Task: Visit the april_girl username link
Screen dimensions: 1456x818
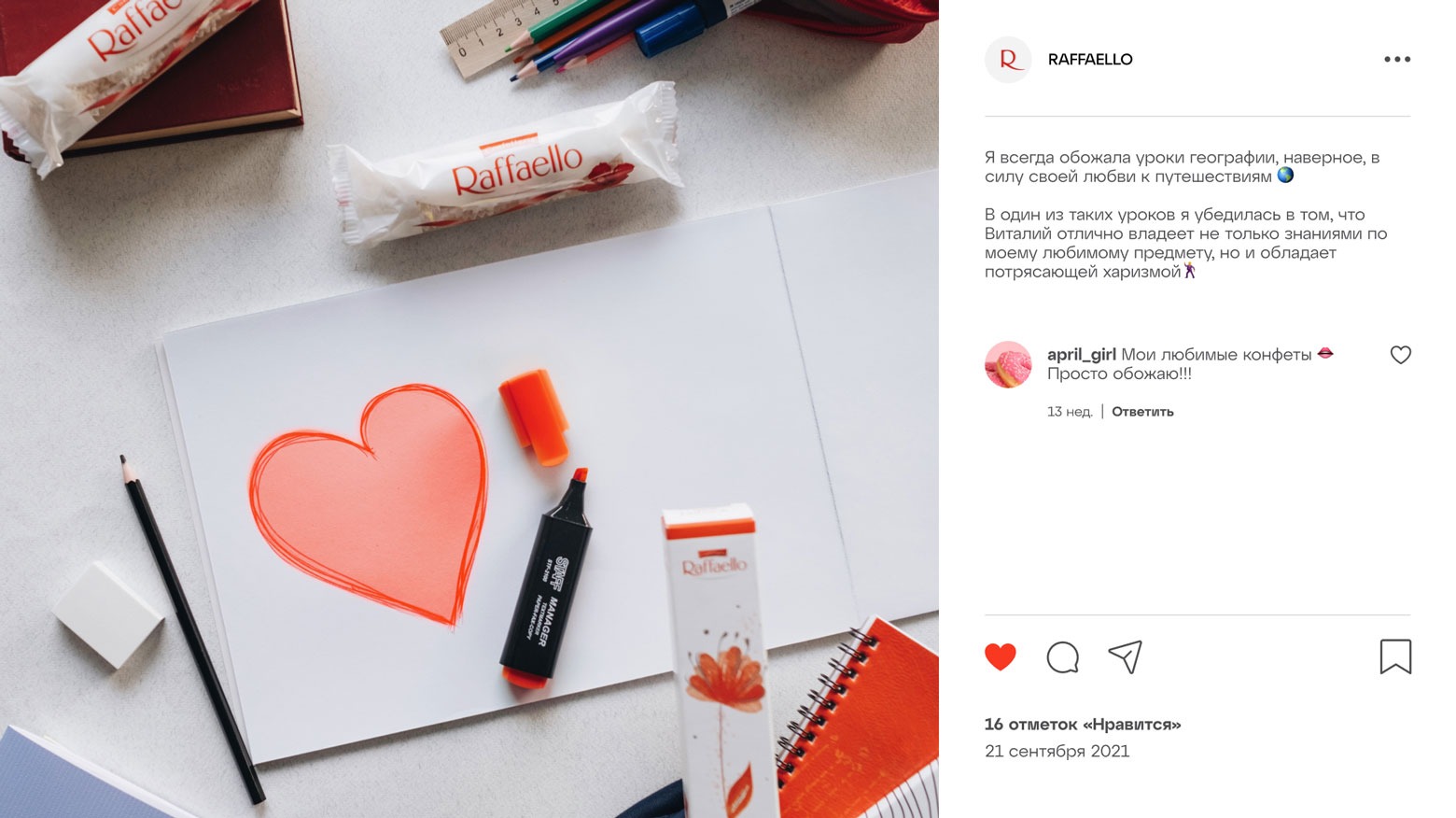Action: [1081, 355]
